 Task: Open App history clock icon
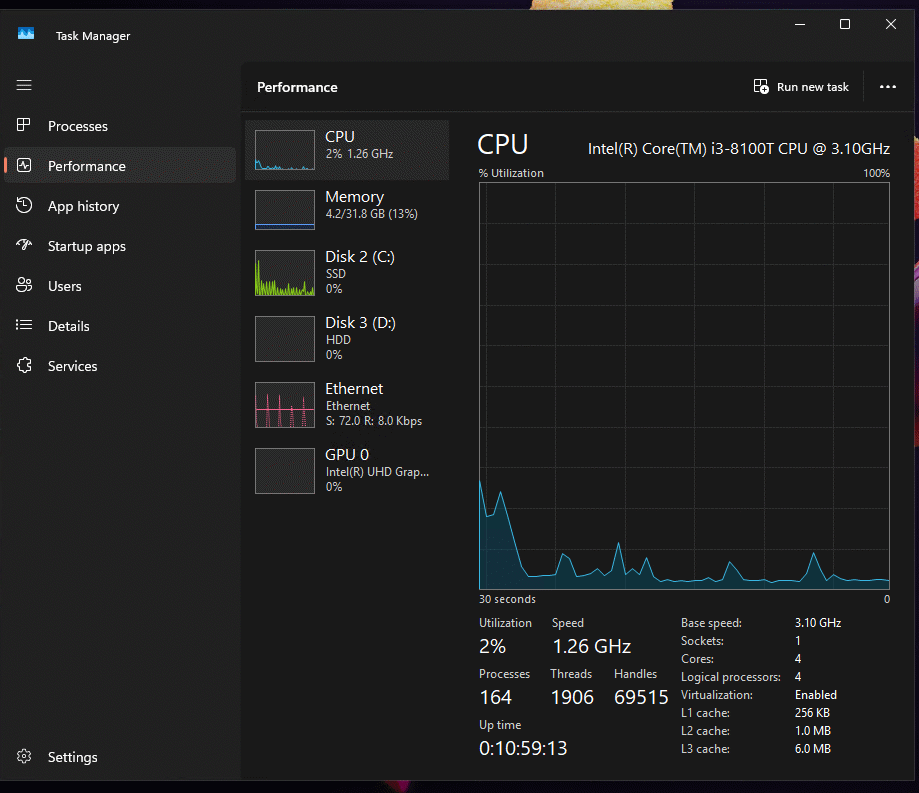[x=25, y=206]
